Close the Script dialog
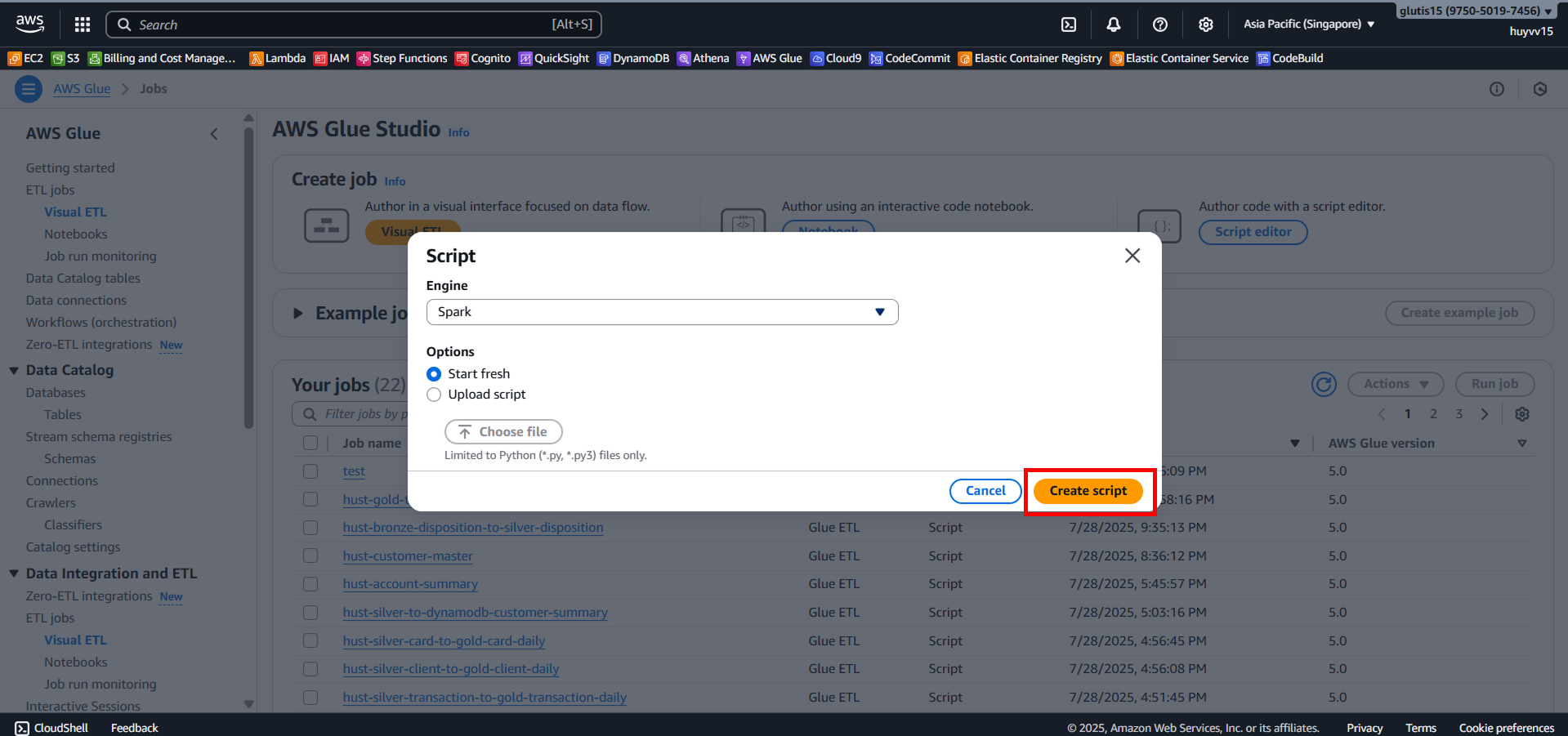Viewport: 1568px width, 736px height. [x=1132, y=256]
